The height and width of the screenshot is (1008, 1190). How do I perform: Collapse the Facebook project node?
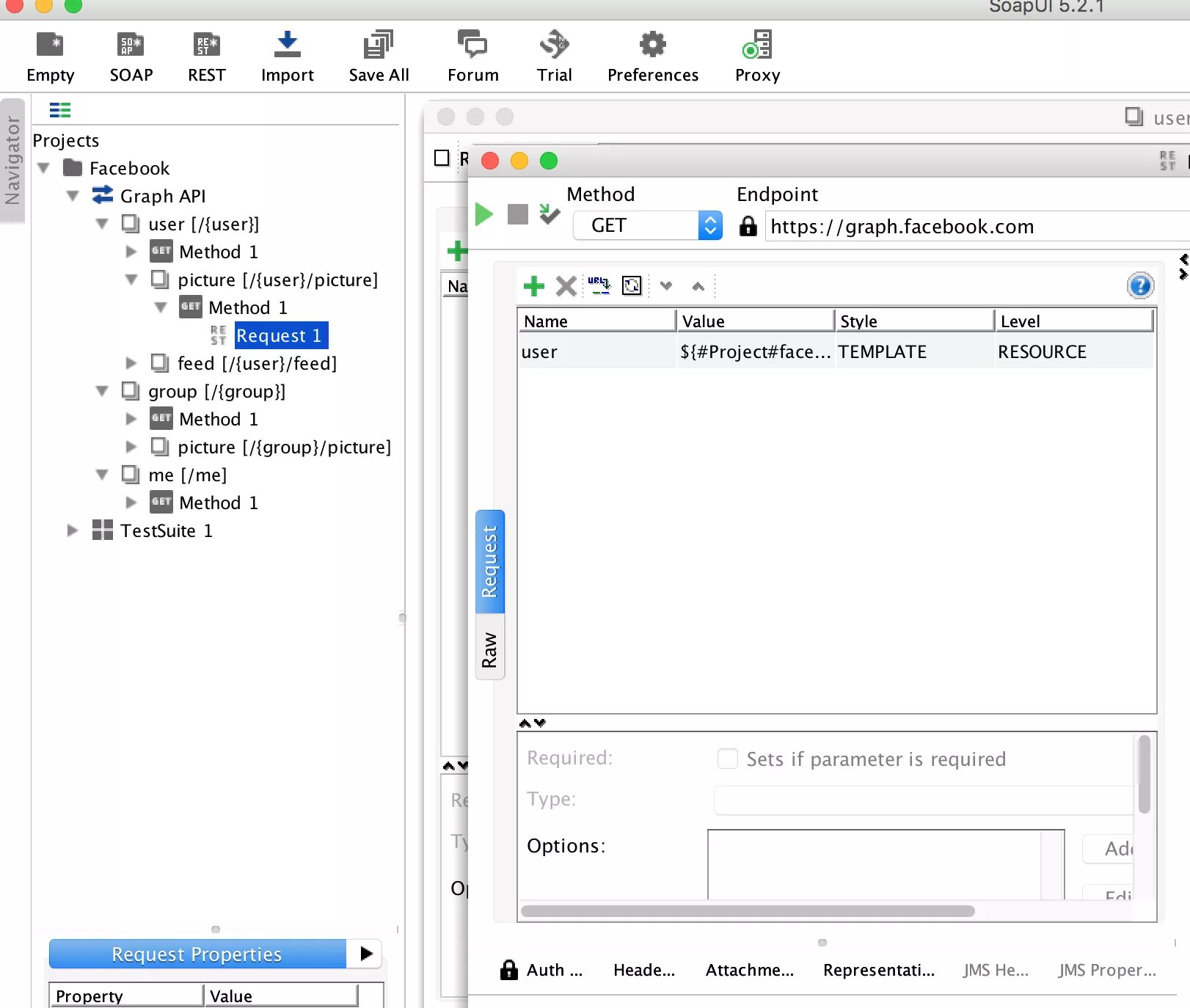43,169
